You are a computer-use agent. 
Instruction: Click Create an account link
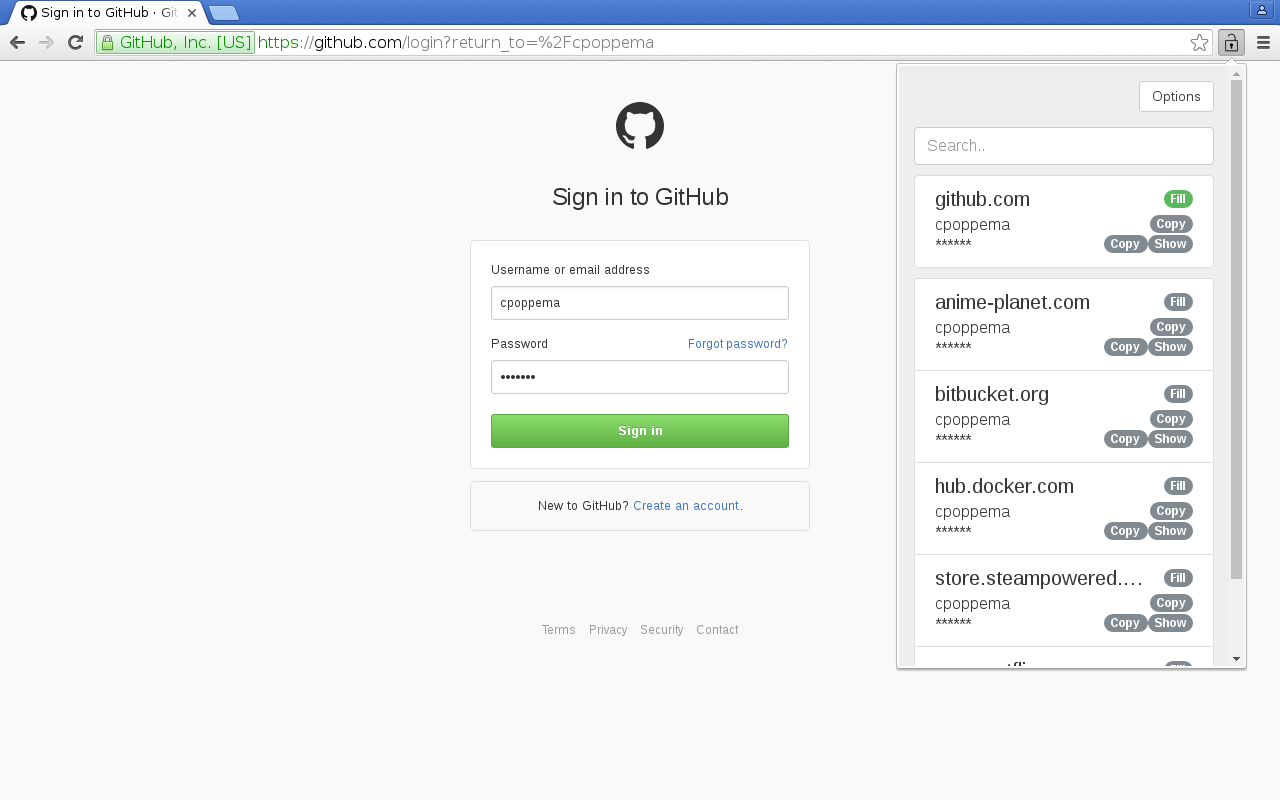[686, 506]
